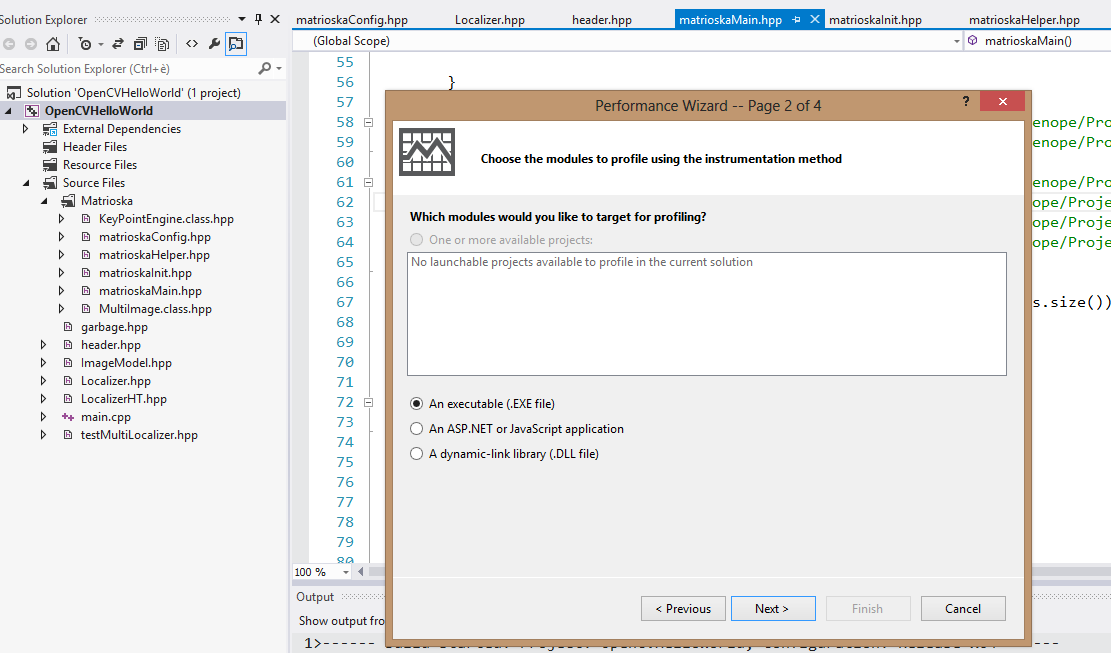
Task: Select A dynamic-link library (.DLL file) option
Action: point(416,453)
